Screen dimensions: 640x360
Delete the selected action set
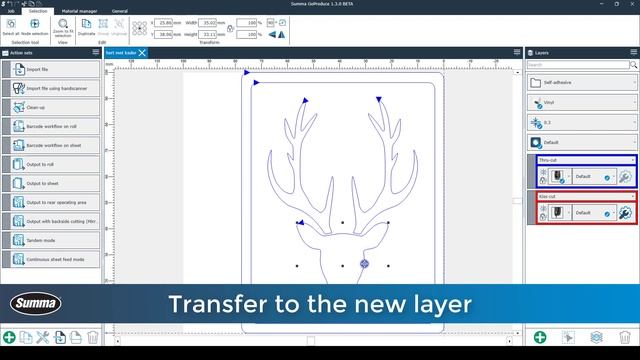coord(93,338)
